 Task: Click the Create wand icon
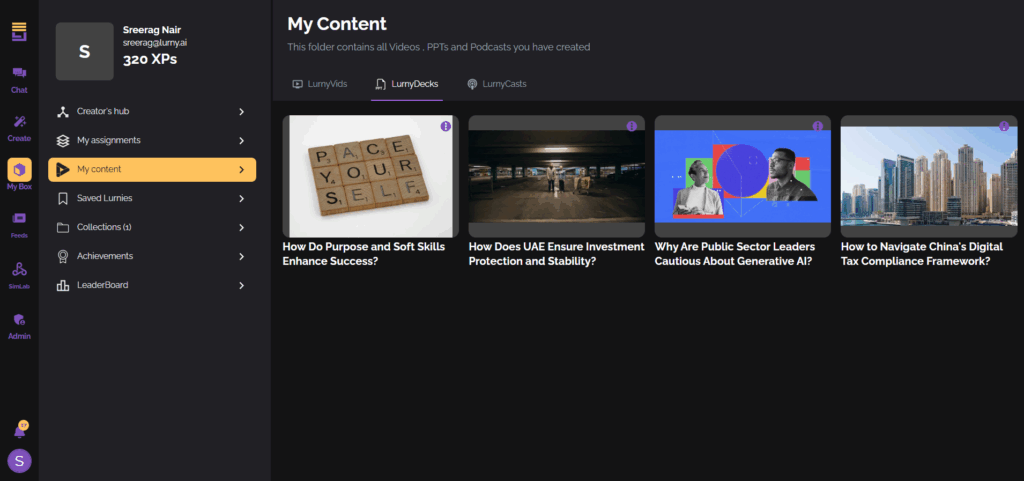tap(19, 122)
